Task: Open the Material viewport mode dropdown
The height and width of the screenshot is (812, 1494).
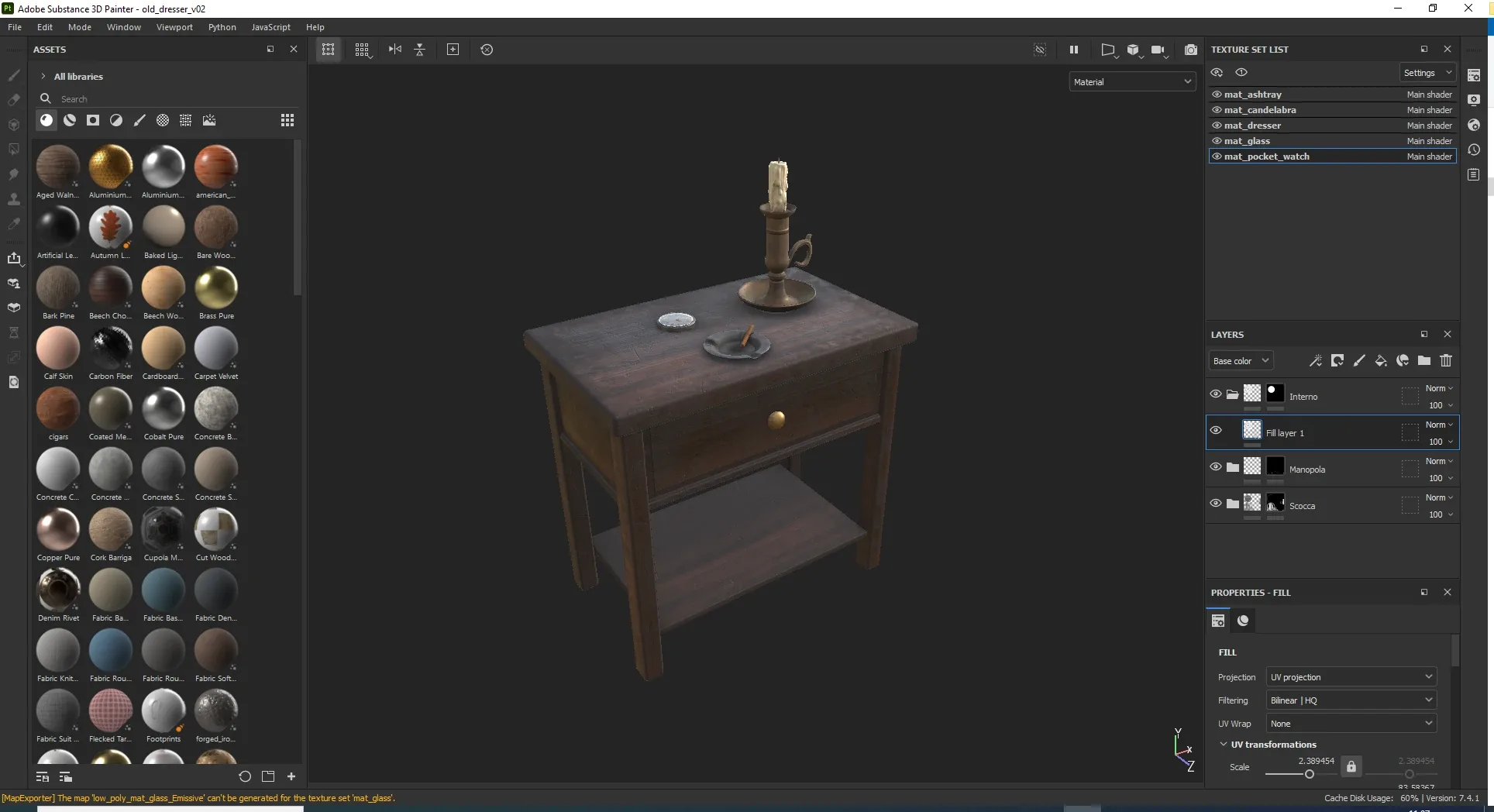Action: [1132, 81]
